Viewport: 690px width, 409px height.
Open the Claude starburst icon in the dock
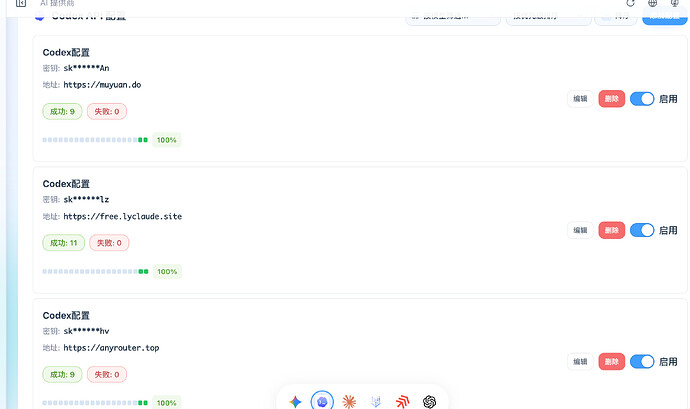pos(349,401)
